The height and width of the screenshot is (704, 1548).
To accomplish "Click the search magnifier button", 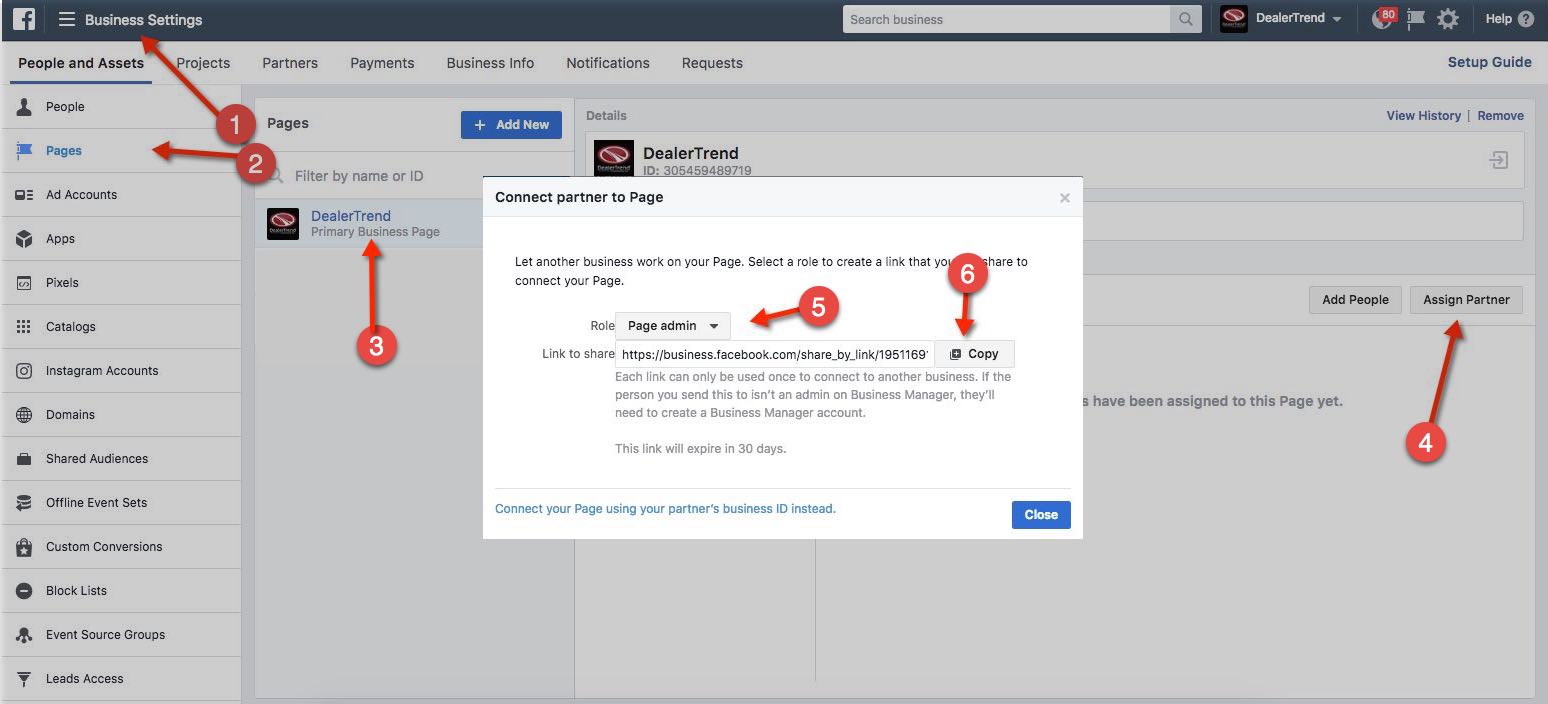I will point(1185,19).
